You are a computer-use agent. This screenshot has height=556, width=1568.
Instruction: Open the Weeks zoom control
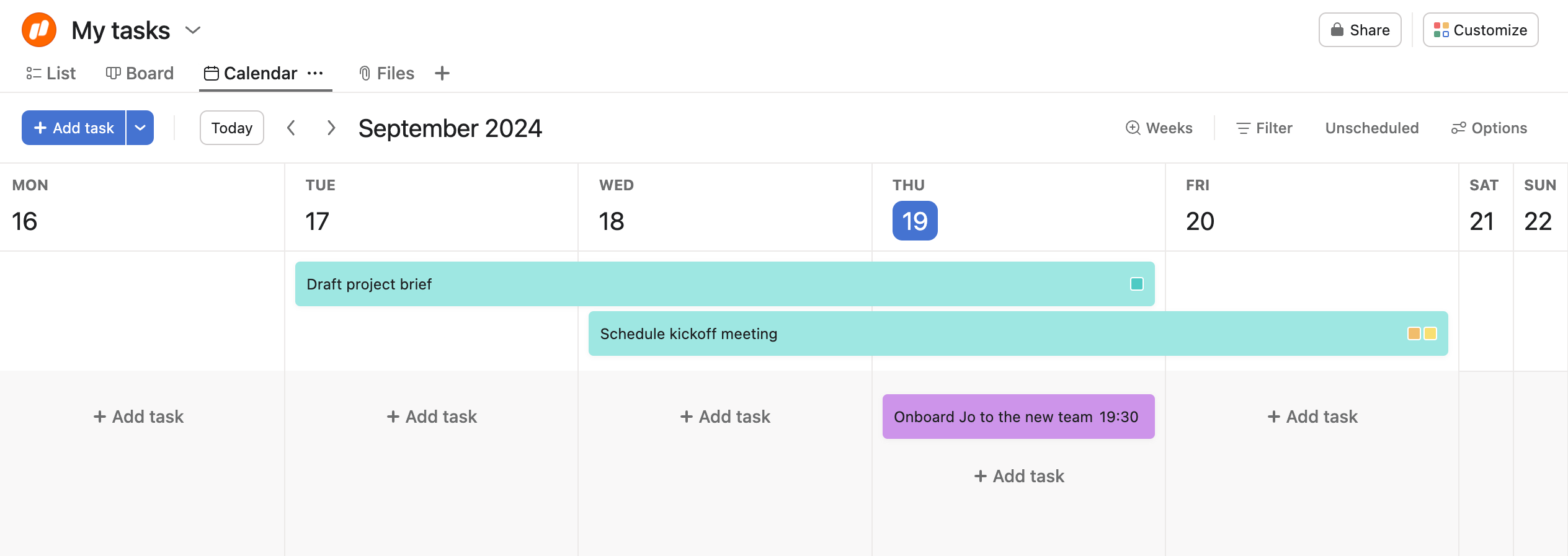pos(1159,128)
